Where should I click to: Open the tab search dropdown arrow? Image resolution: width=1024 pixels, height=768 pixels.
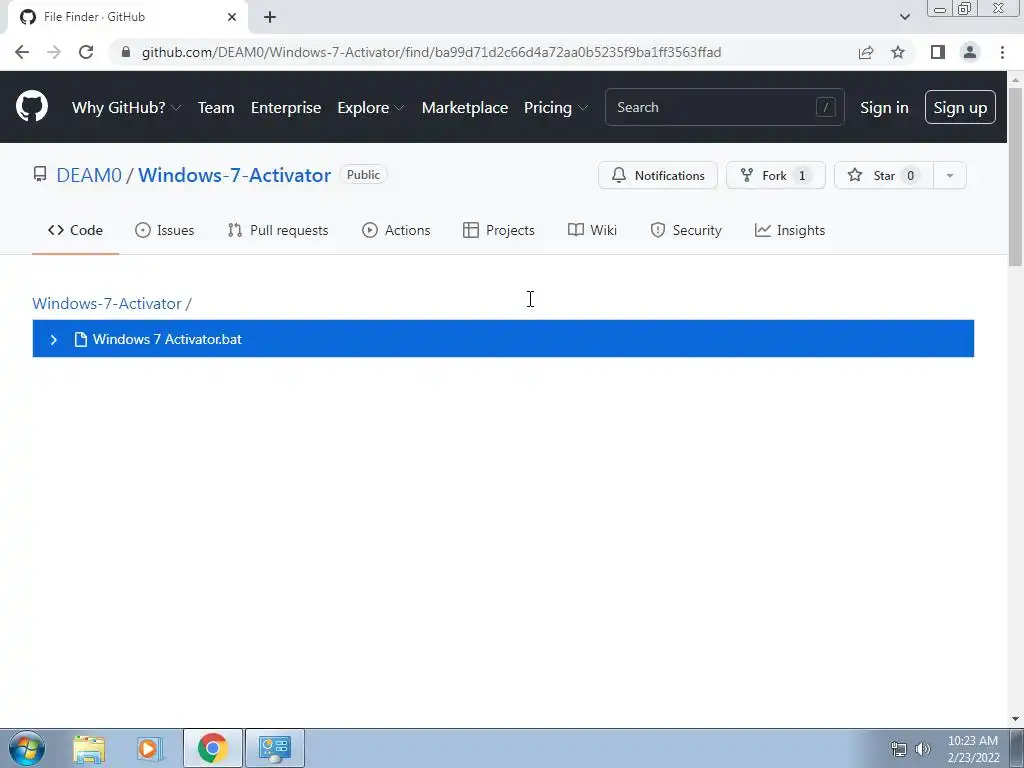pos(904,17)
